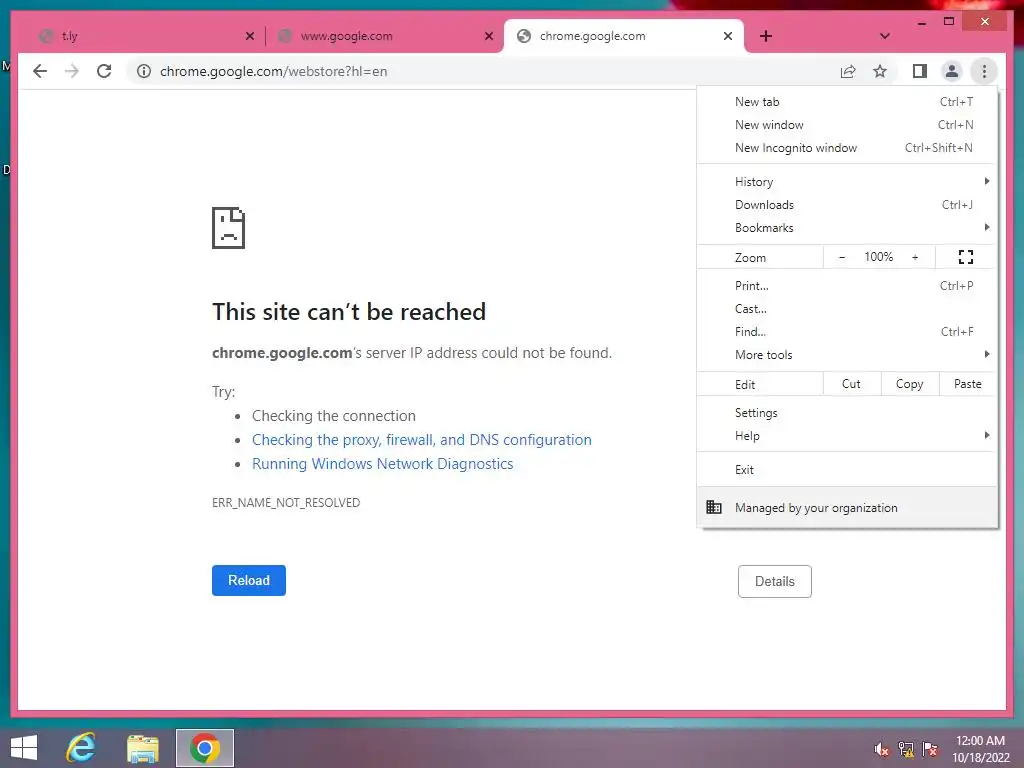Click the forward navigation arrow
The image size is (1024, 768).
[x=72, y=71]
